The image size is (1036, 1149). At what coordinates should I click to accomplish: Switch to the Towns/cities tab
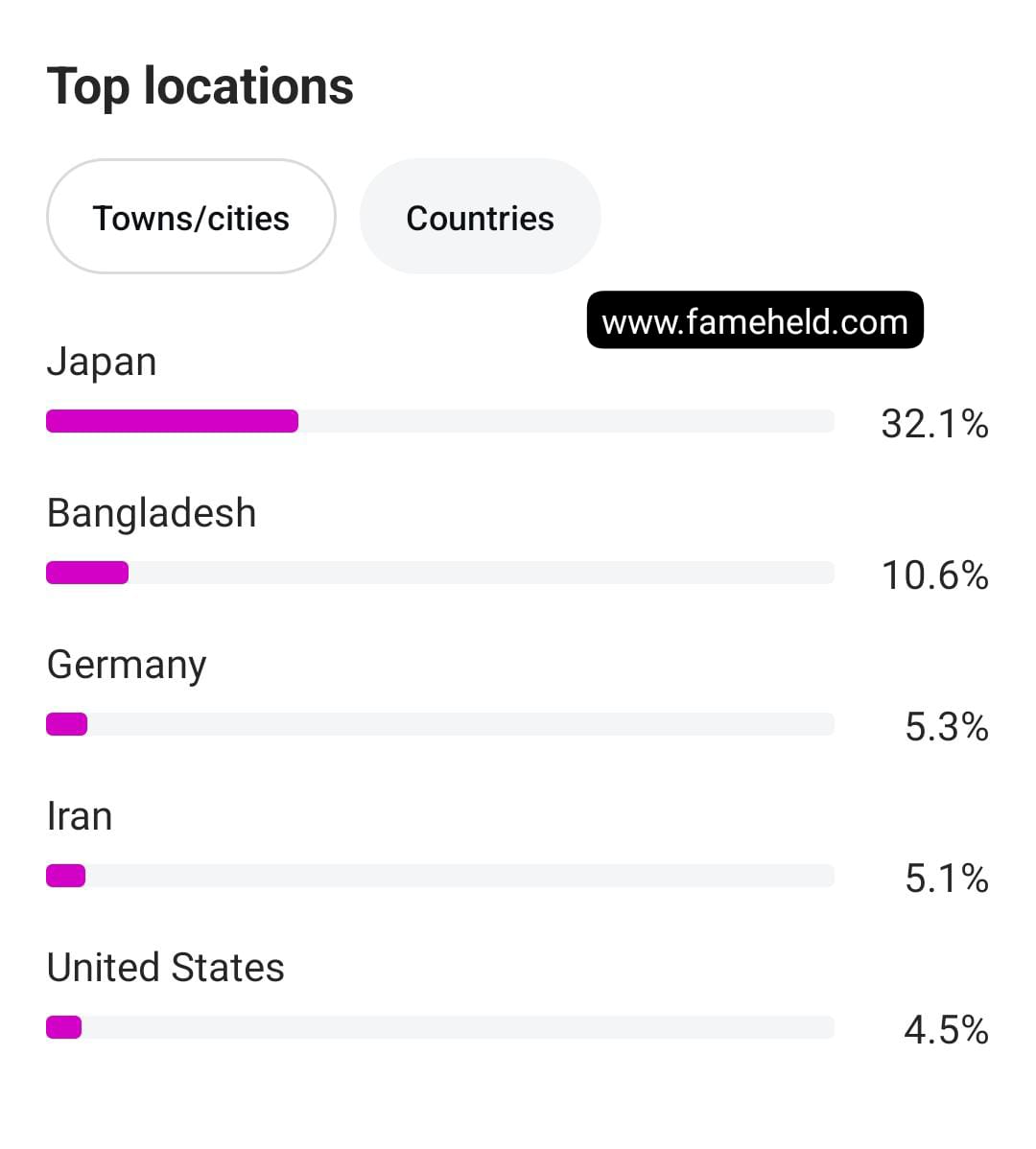tap(191, 218)
